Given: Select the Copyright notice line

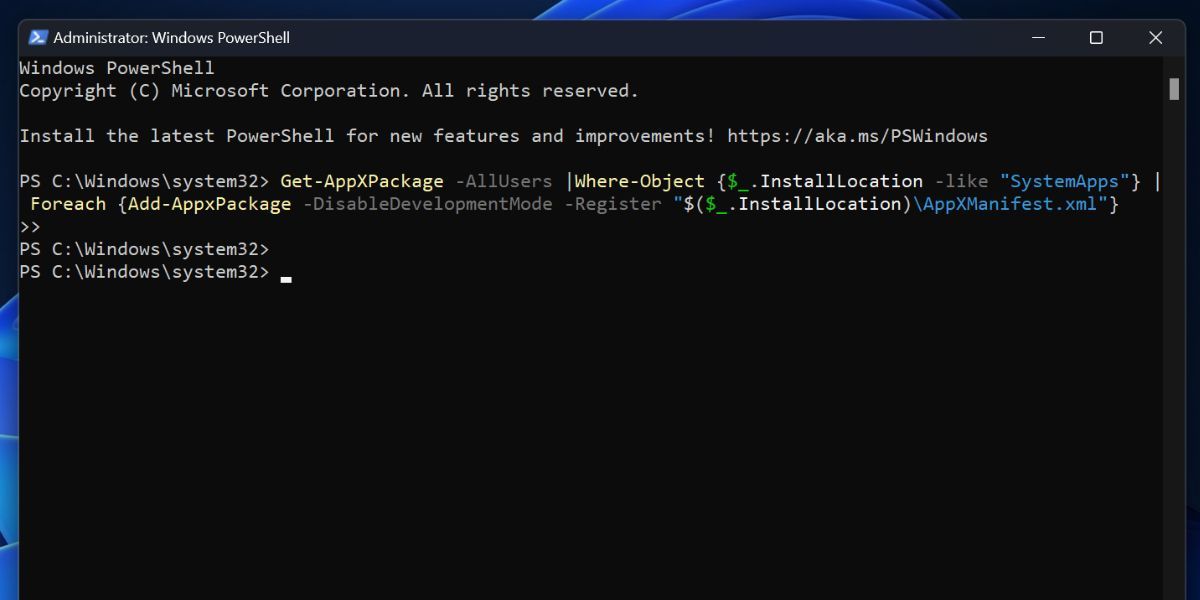Looking at the screenshot, I should [327, 90].
